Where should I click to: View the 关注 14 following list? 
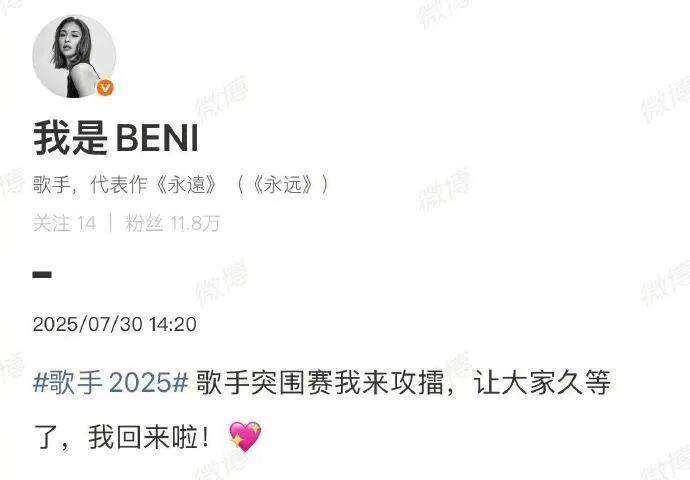coord(64,223)
